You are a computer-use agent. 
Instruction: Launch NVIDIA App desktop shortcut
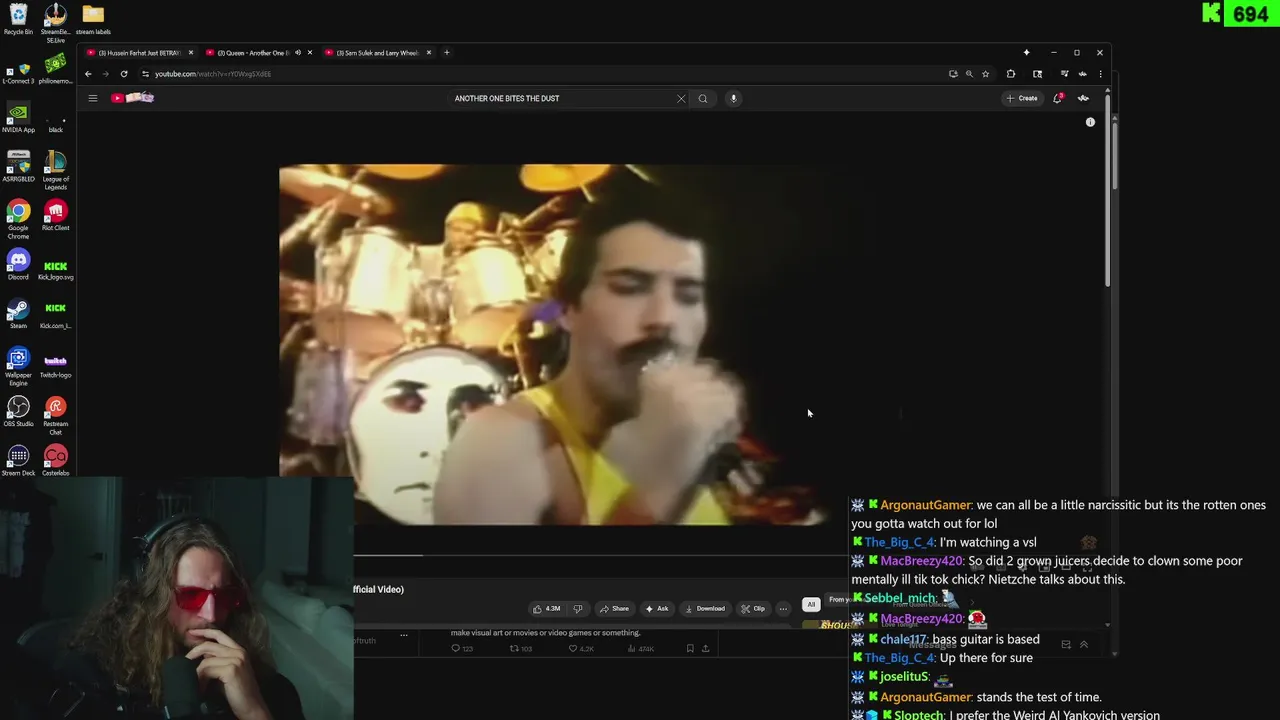tap(18, 118)
